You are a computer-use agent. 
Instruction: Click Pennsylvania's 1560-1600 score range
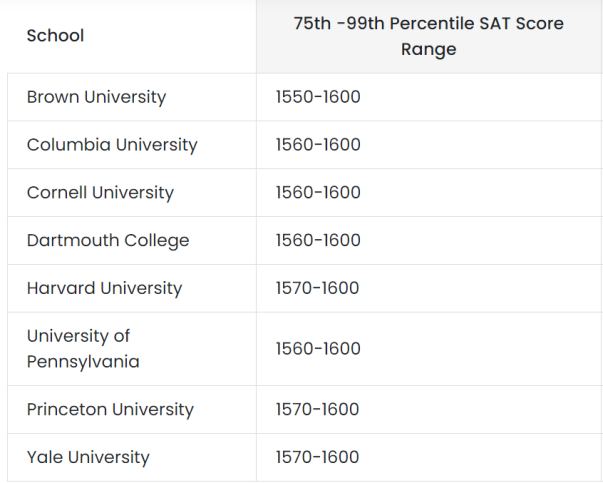318,349
